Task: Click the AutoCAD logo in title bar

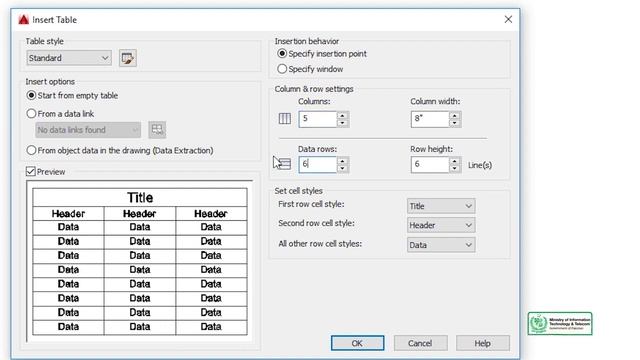Action: (x=24, y=20)
